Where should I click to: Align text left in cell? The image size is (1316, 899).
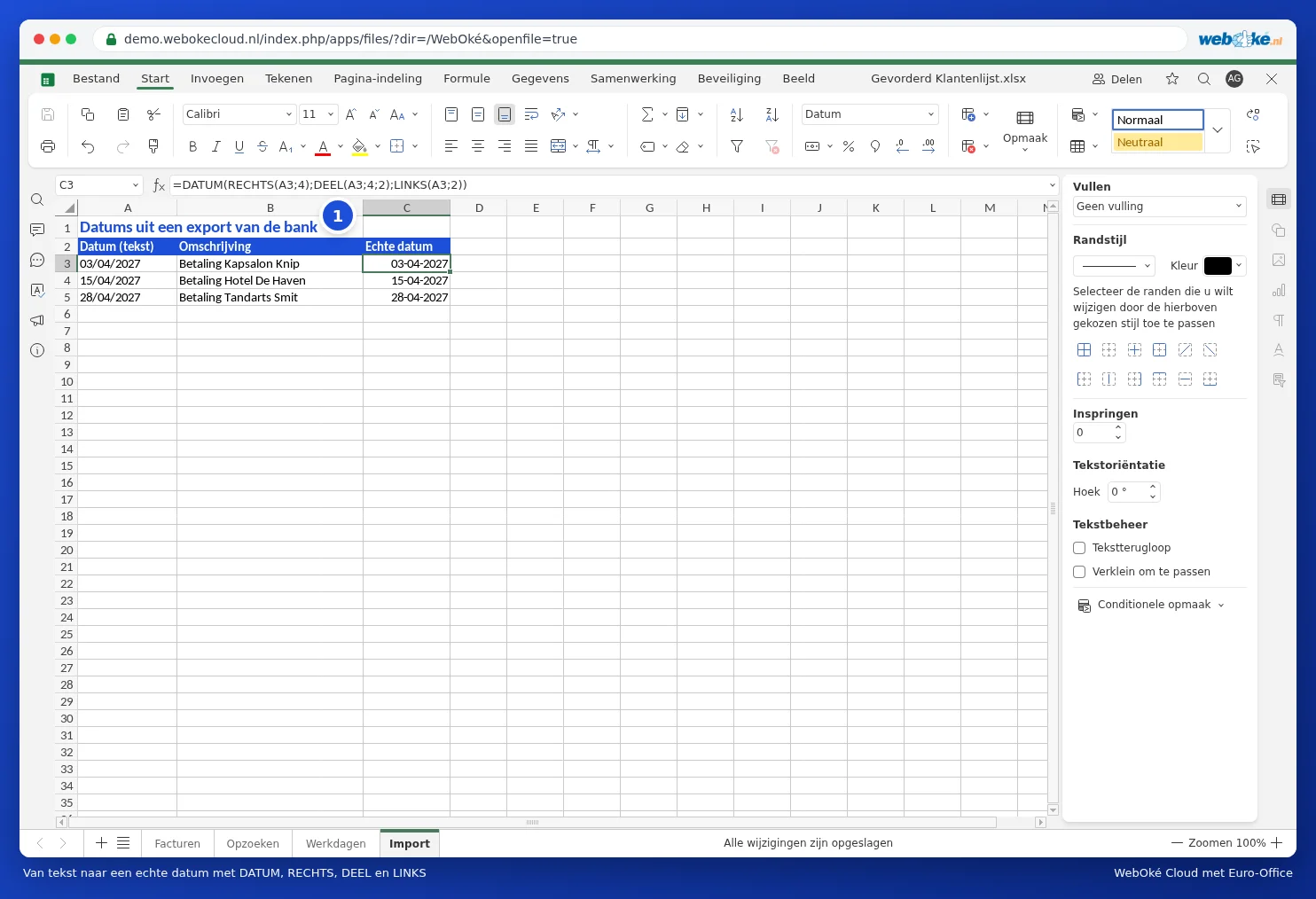[x=451, y=146]
